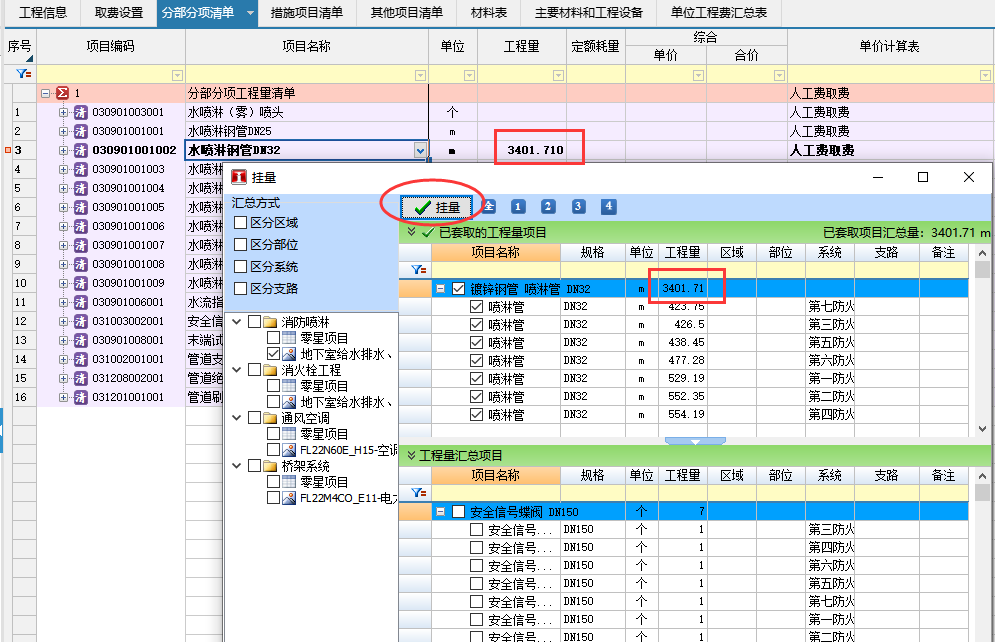Click the level 2 grouping icon
The height and width of the screenshot is (642, 995).
(548, 206)
